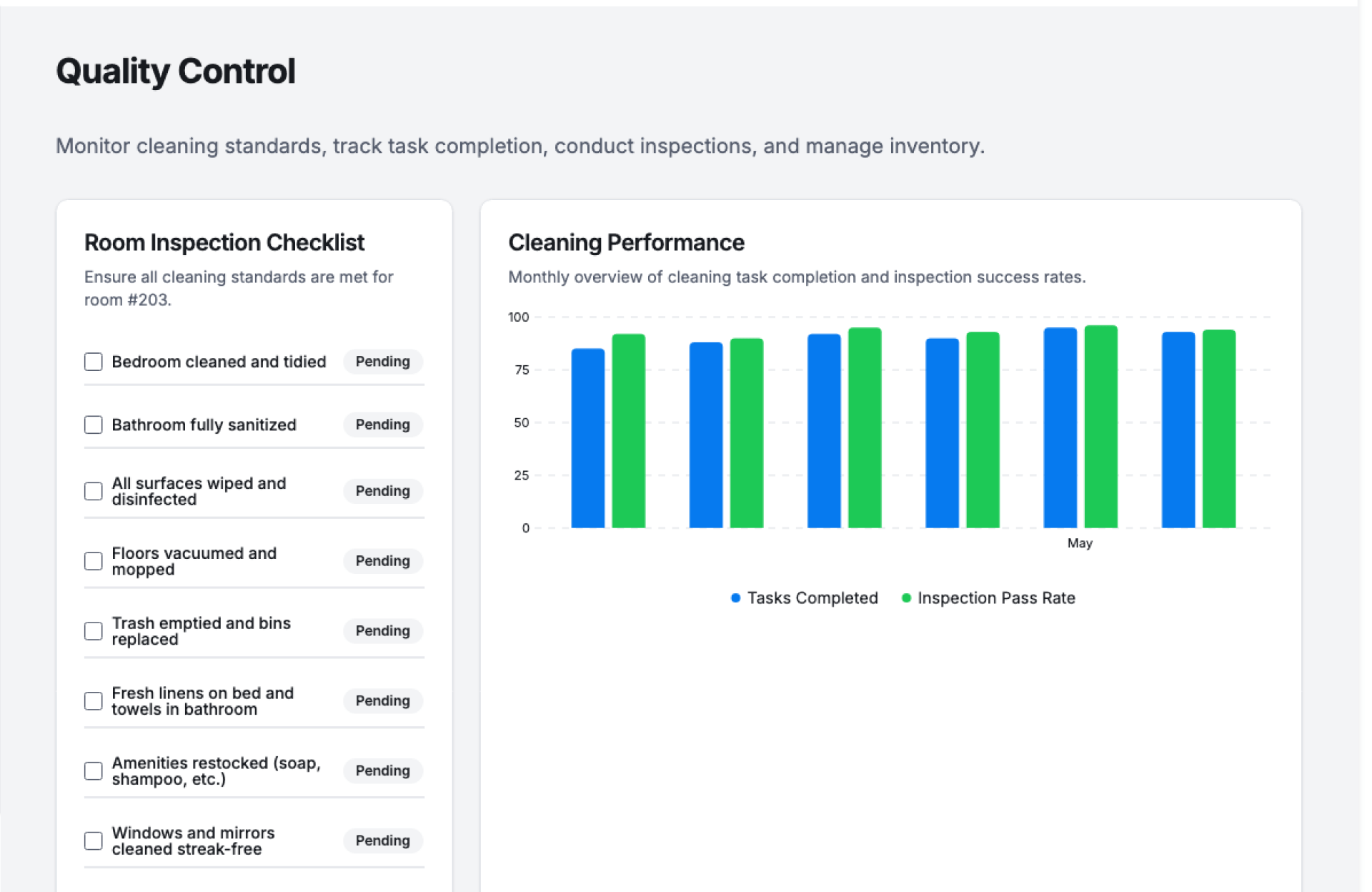
Task: Mark All surfaces wiped and disinfected done
Action: click(94, 491)
